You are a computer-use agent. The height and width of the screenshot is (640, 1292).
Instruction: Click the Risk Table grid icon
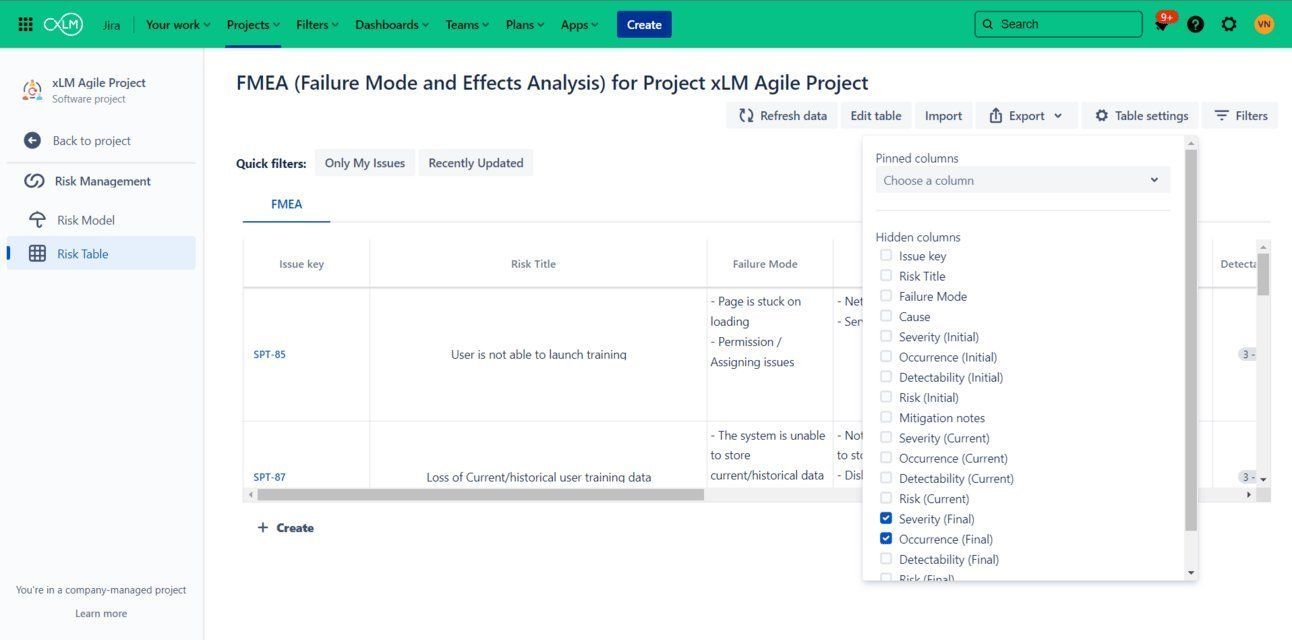point(37,254)
